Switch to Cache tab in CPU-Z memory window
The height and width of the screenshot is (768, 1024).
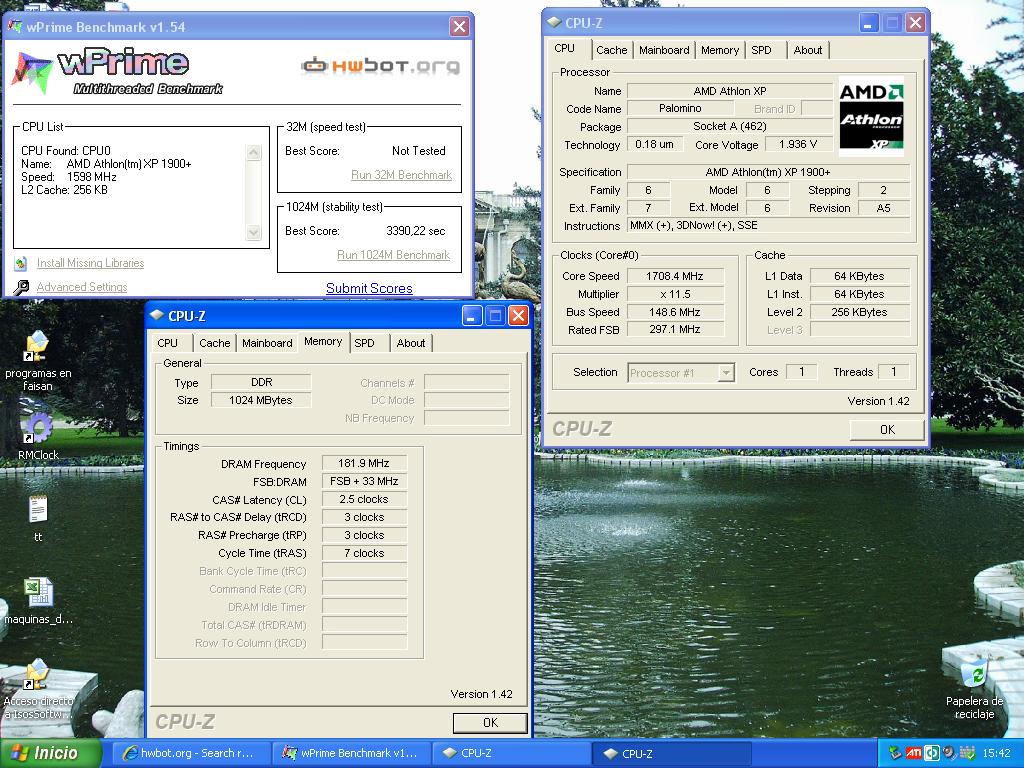(215, 343)
